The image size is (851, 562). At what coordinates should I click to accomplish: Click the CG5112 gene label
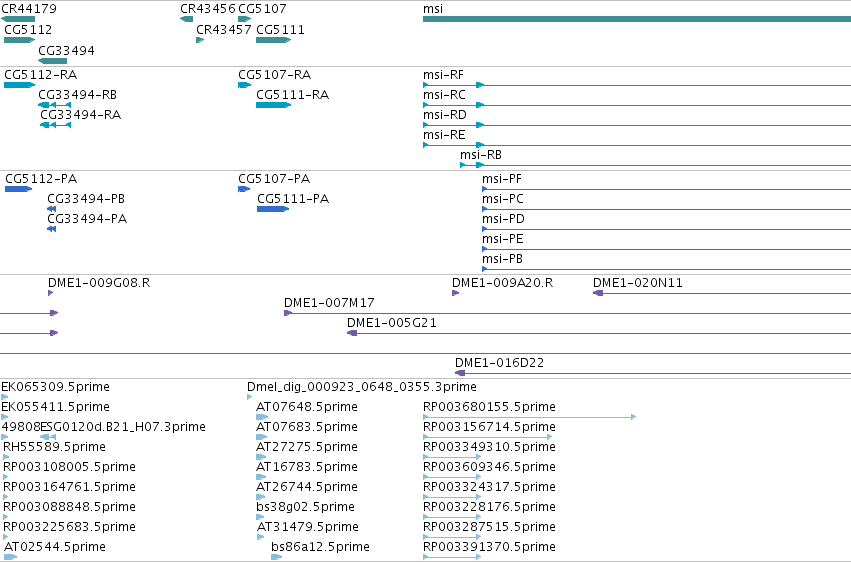[x=28, y=30]
